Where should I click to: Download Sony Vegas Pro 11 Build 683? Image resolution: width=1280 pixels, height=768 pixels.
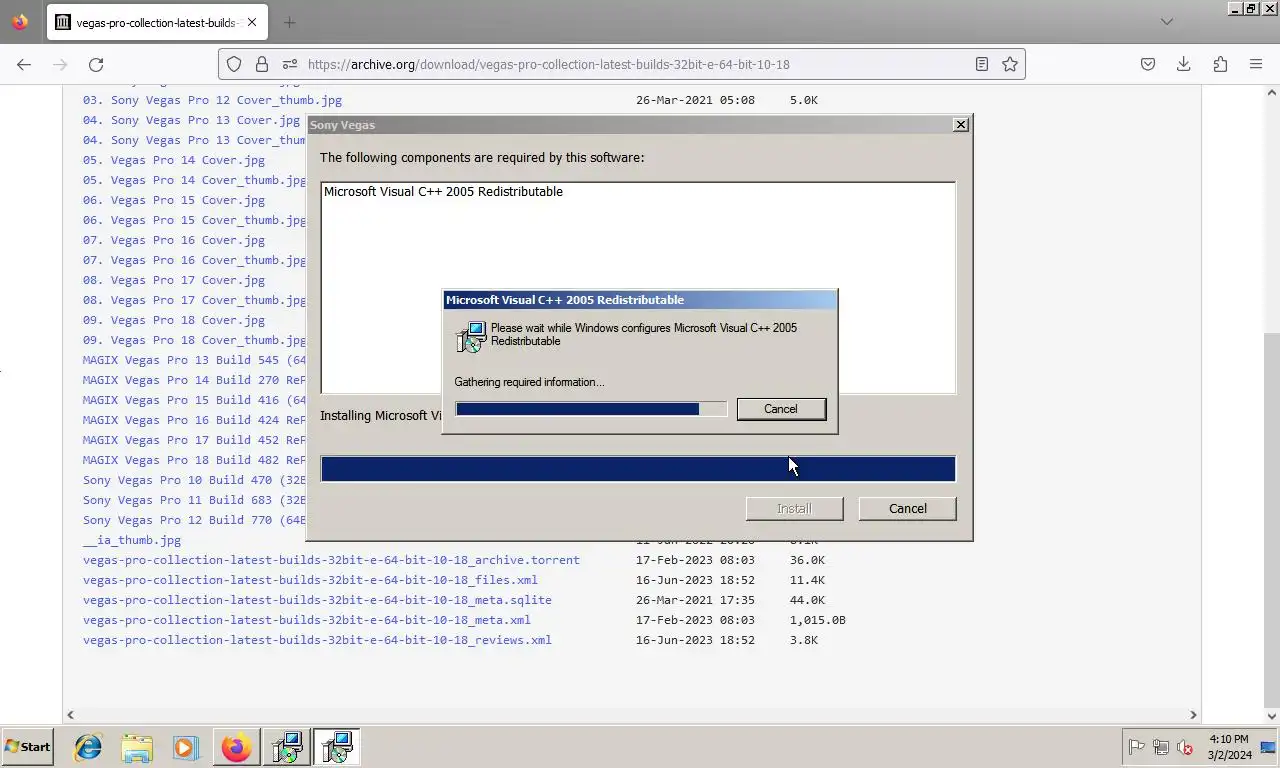(x=194, y=500)
